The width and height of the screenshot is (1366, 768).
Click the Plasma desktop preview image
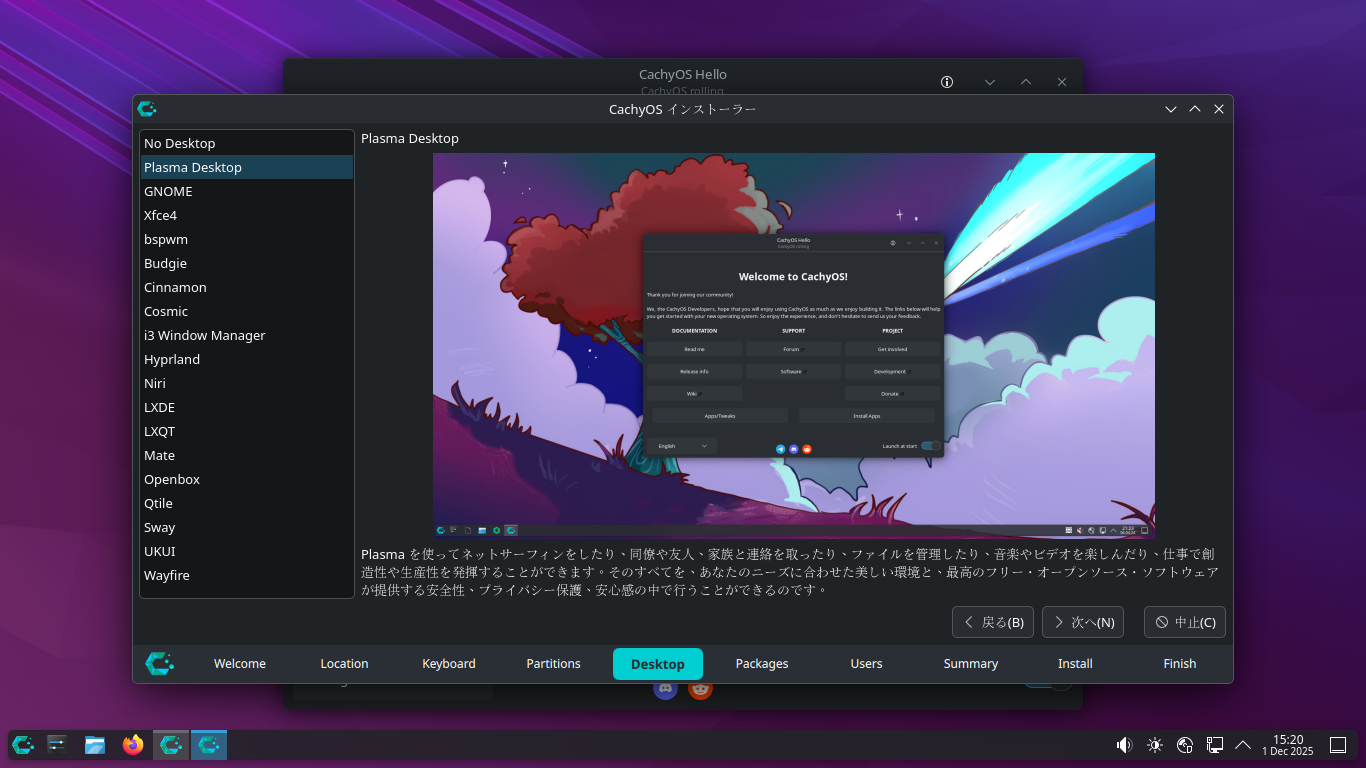click(x=793, y=345)
